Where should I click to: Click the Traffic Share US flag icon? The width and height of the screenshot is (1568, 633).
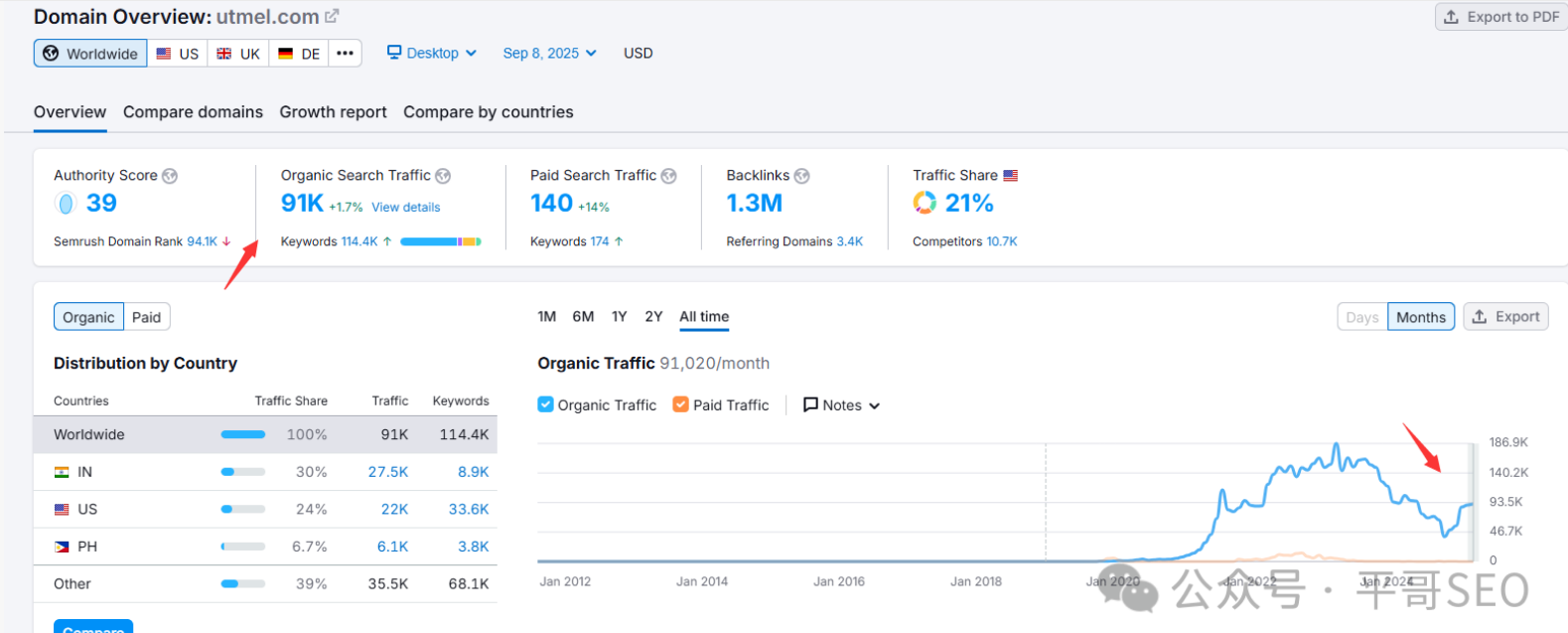pos(1010,176)
